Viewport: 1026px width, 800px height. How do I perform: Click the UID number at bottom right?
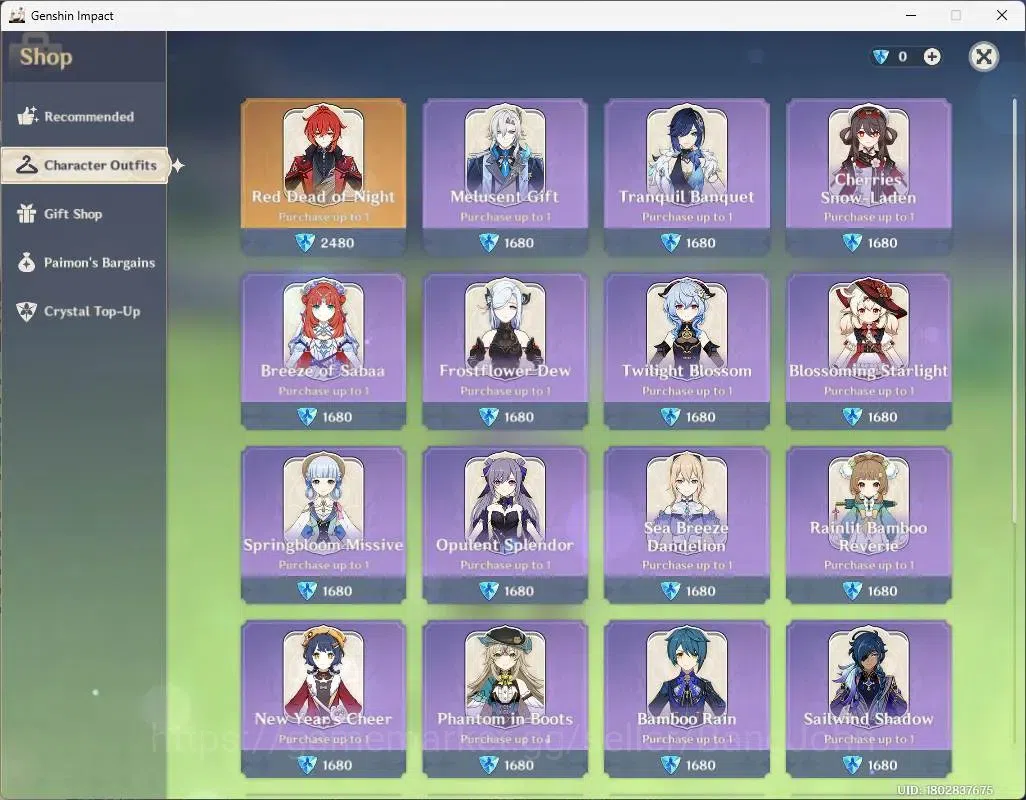coord(945,790)
